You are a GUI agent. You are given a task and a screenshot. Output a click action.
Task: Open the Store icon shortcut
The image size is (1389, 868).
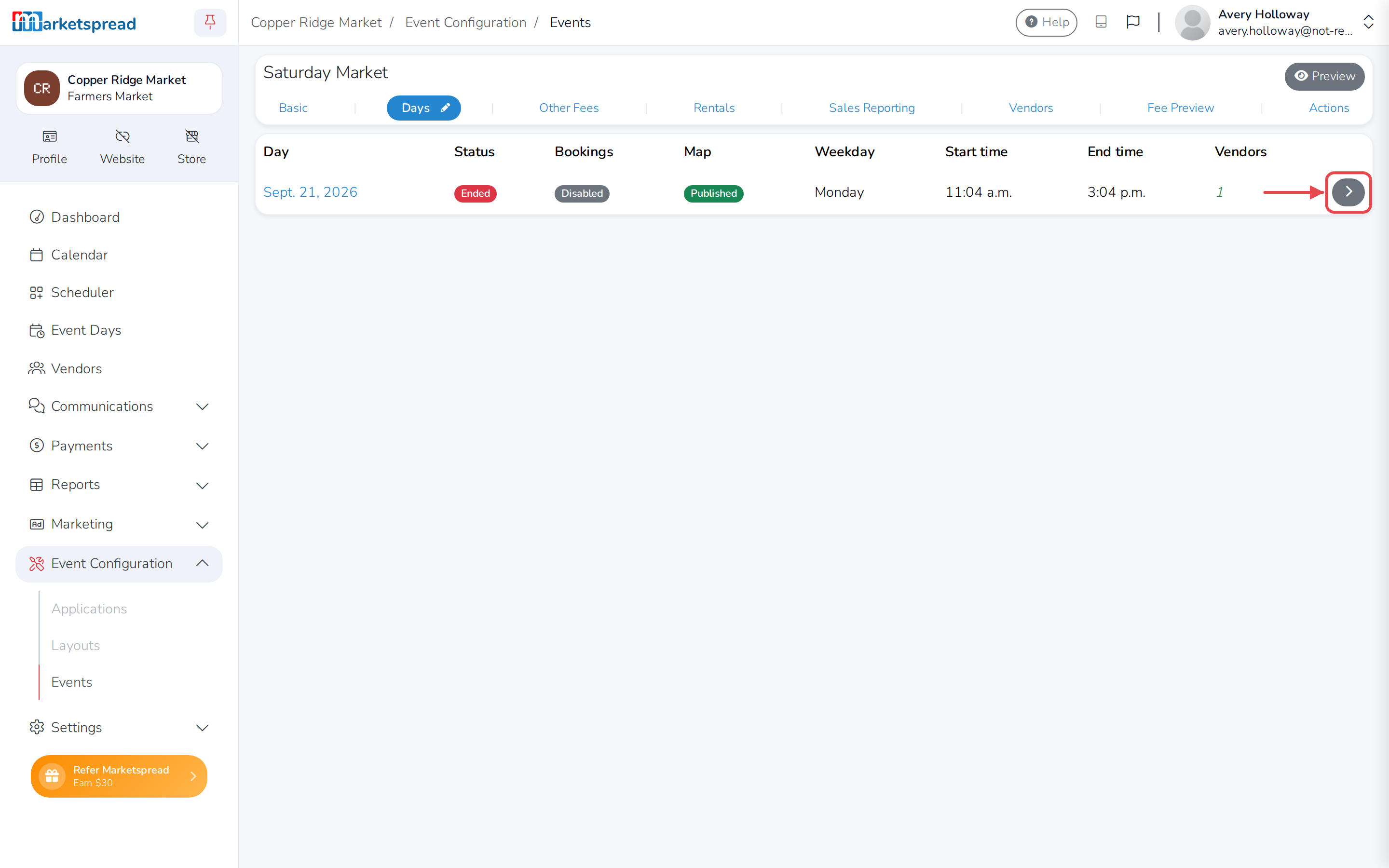click(x=191, y=147)
